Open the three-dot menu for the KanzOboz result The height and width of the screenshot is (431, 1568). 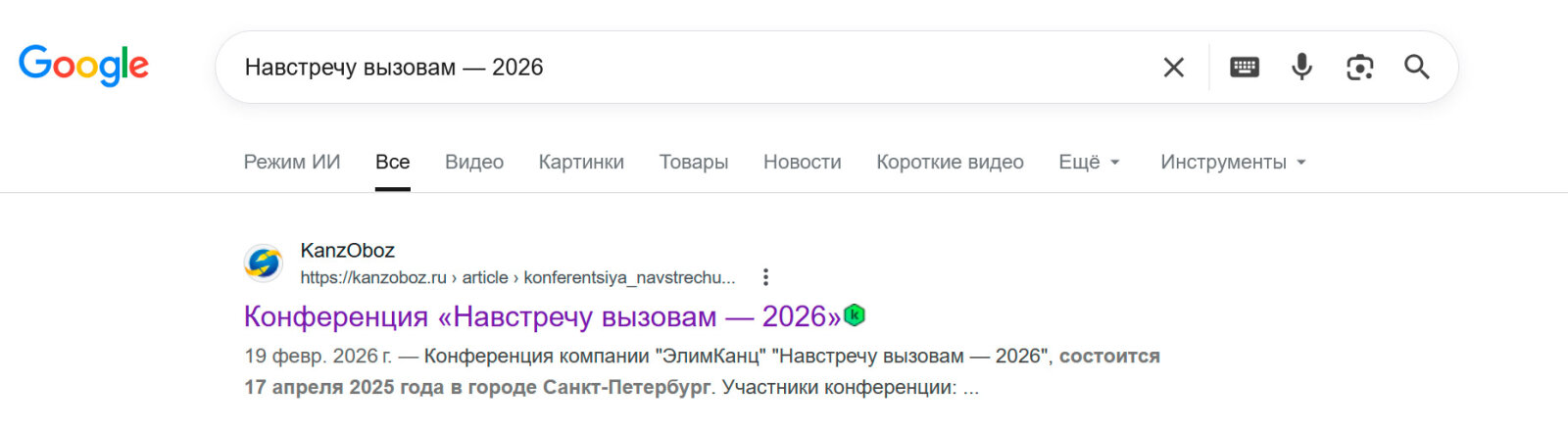(x=765, y=277)
